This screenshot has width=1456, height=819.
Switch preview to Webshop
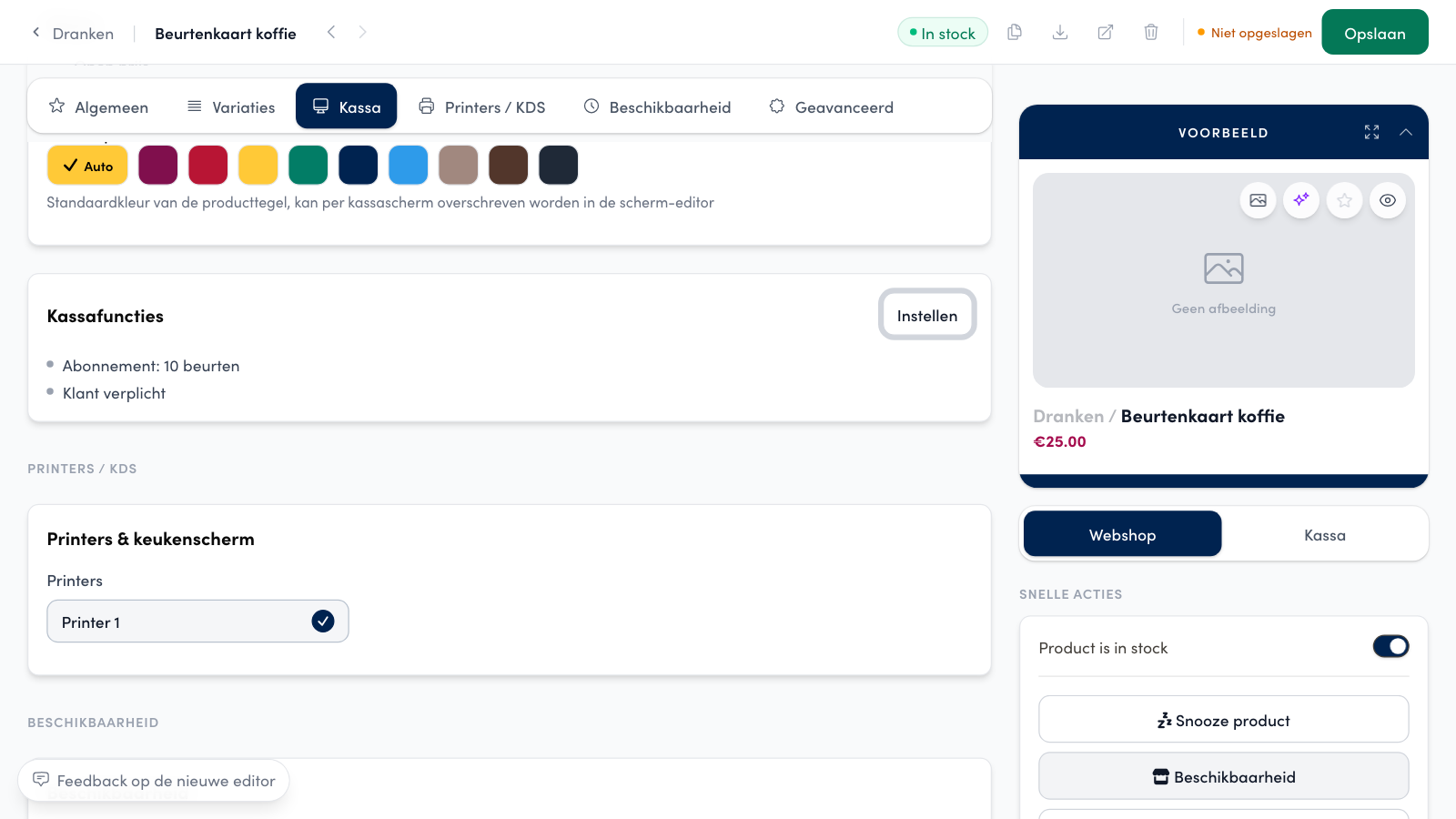tap(1123, 534)
